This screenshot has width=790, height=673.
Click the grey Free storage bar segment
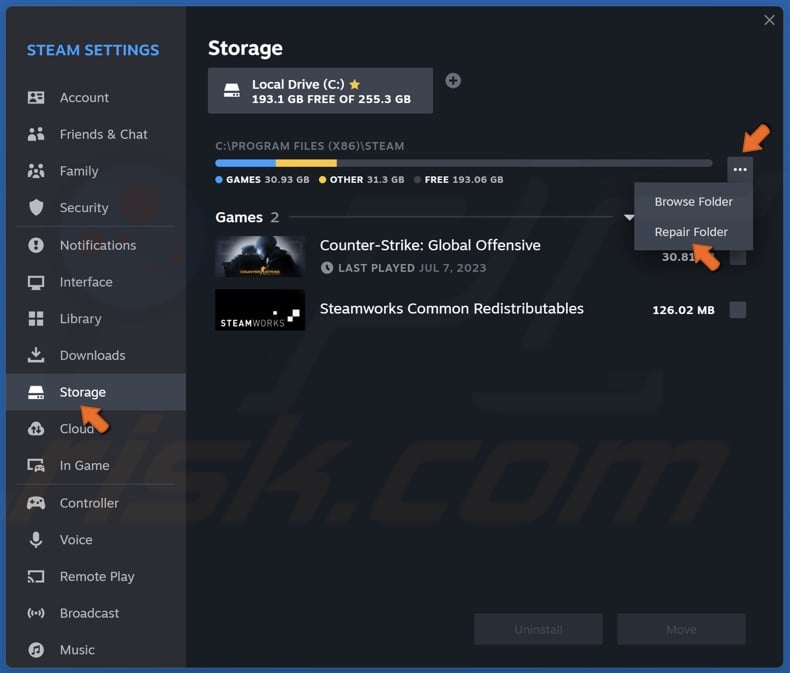(x=524, y=163)
